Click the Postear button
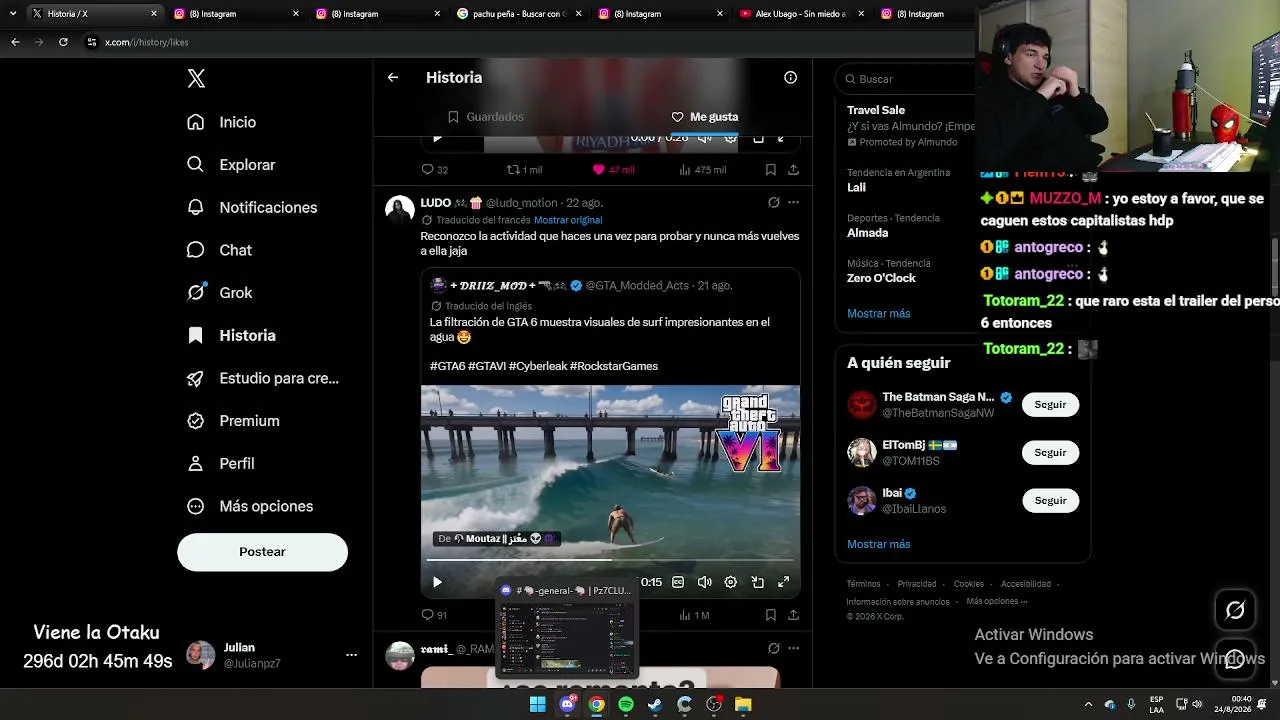The width and height of the screenshot is (1280, 720). click(x=262, y=552)
